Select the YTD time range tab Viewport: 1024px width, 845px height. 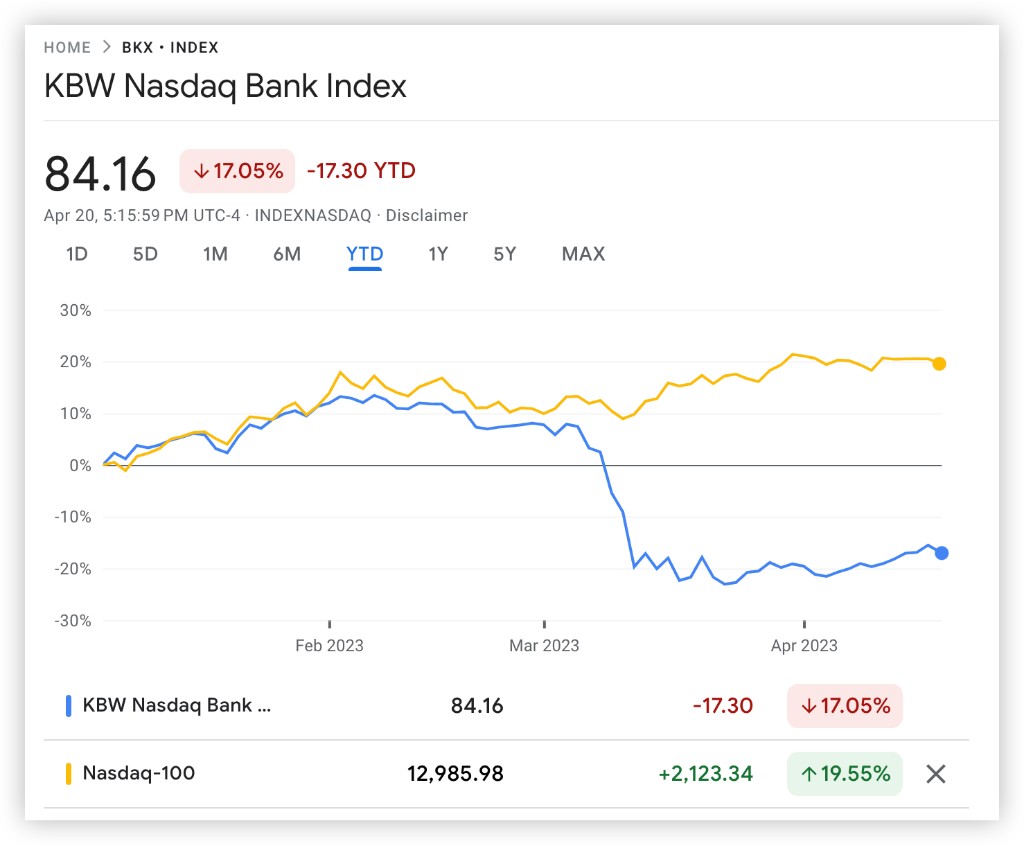point(365,254)
